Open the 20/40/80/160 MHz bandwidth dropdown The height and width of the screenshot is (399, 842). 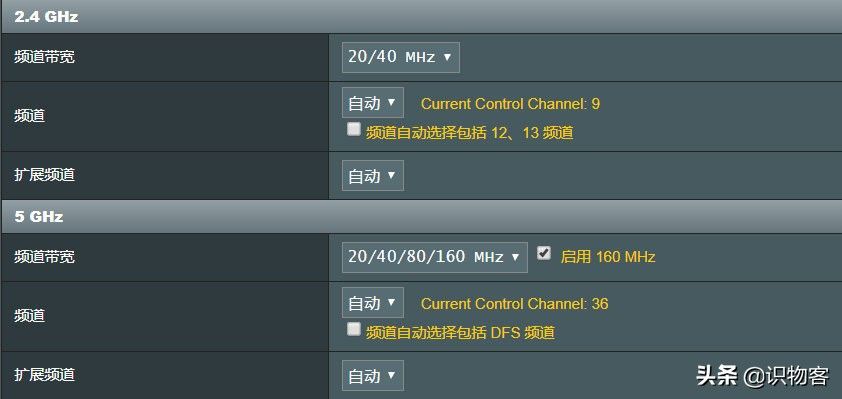pyautogui.click(x=434, y=257)
